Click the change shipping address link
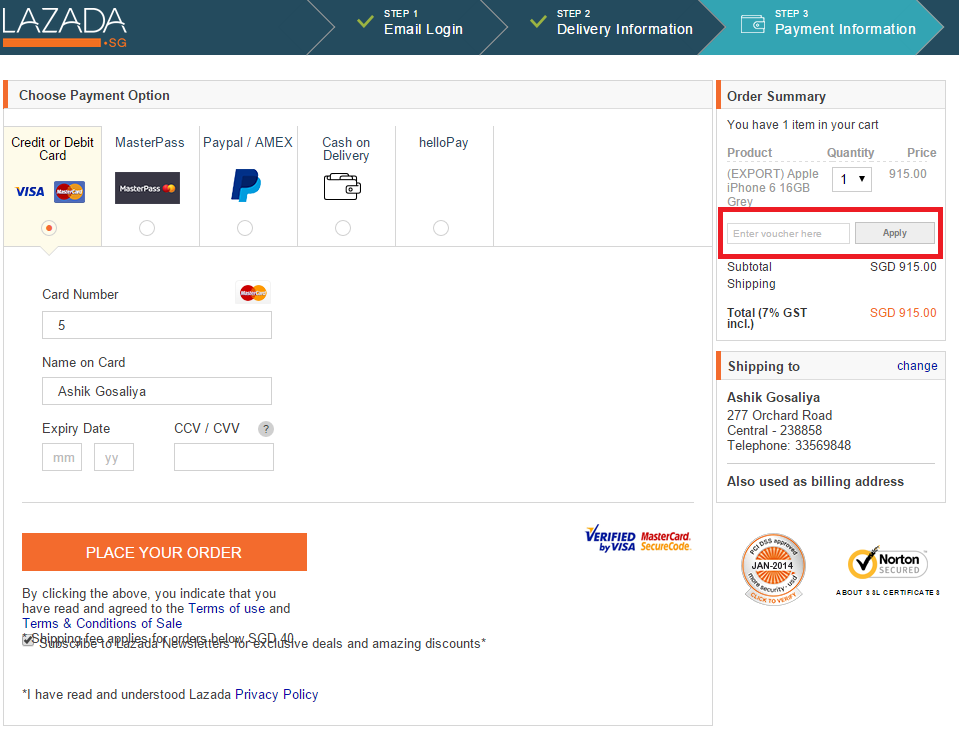Screen dimensions: 959x747 [x=917, y=366]
